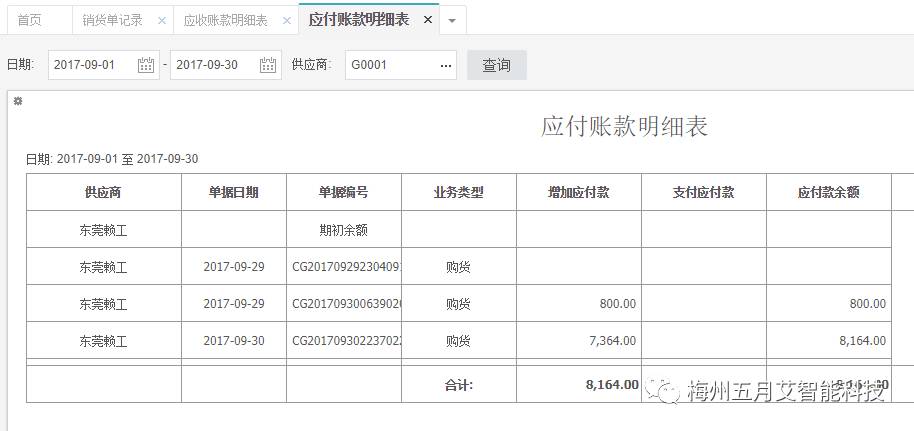The width and height of the screenshot is (914, 431).
Task: Click the supplier field containing G0001
Action: coord(388,65)
